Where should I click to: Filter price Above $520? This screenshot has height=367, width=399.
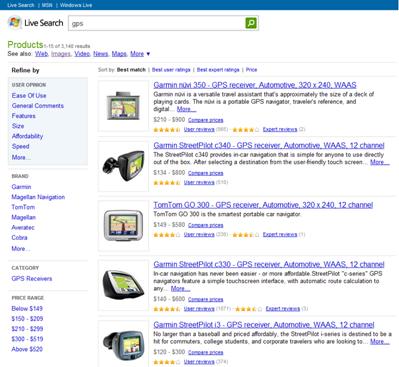pos(27,349)
